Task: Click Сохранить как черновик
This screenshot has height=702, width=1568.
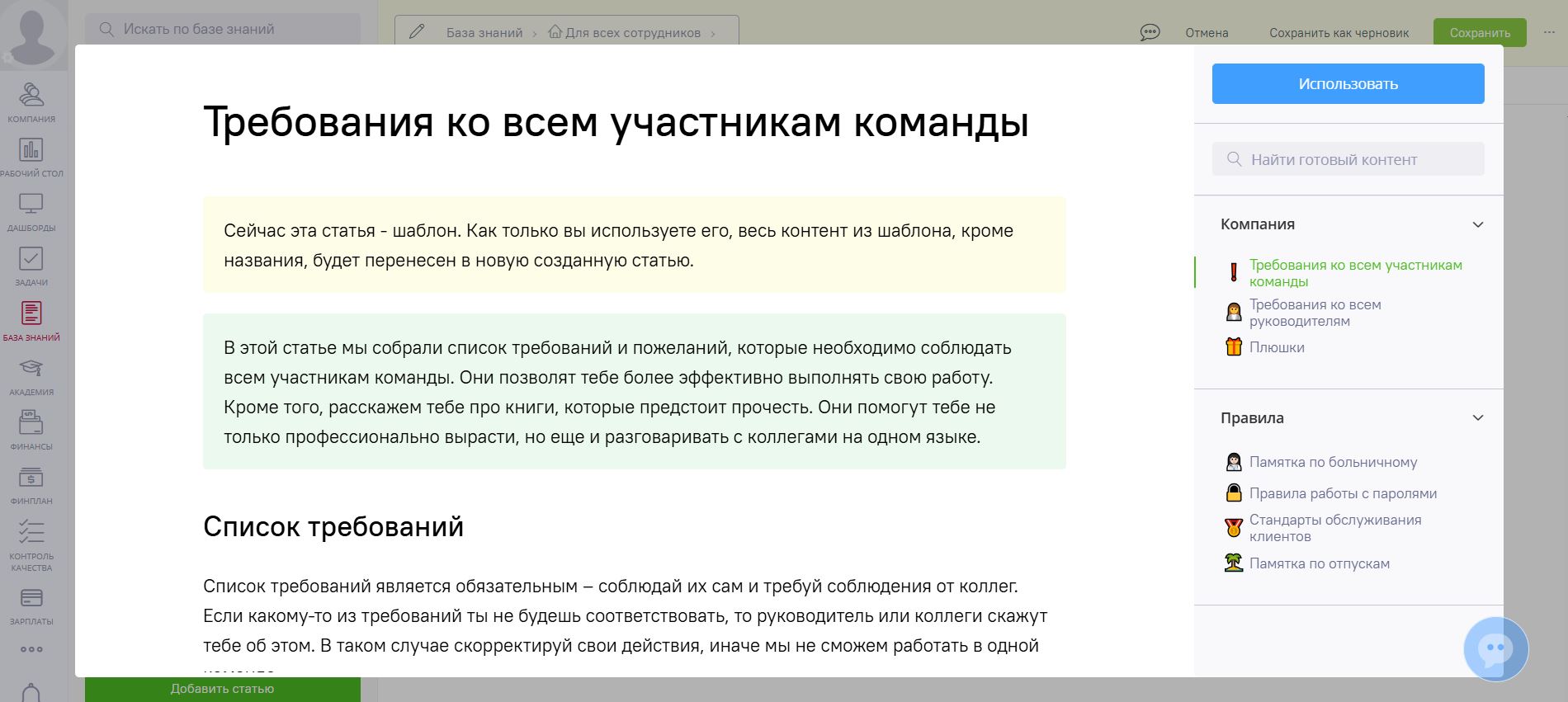Action: tap(1339, 32)
